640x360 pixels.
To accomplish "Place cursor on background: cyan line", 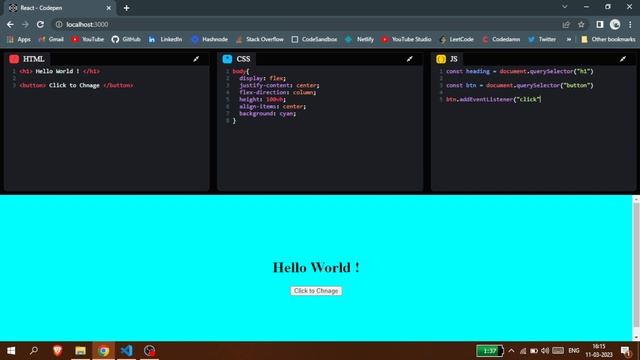I will 267,113.
